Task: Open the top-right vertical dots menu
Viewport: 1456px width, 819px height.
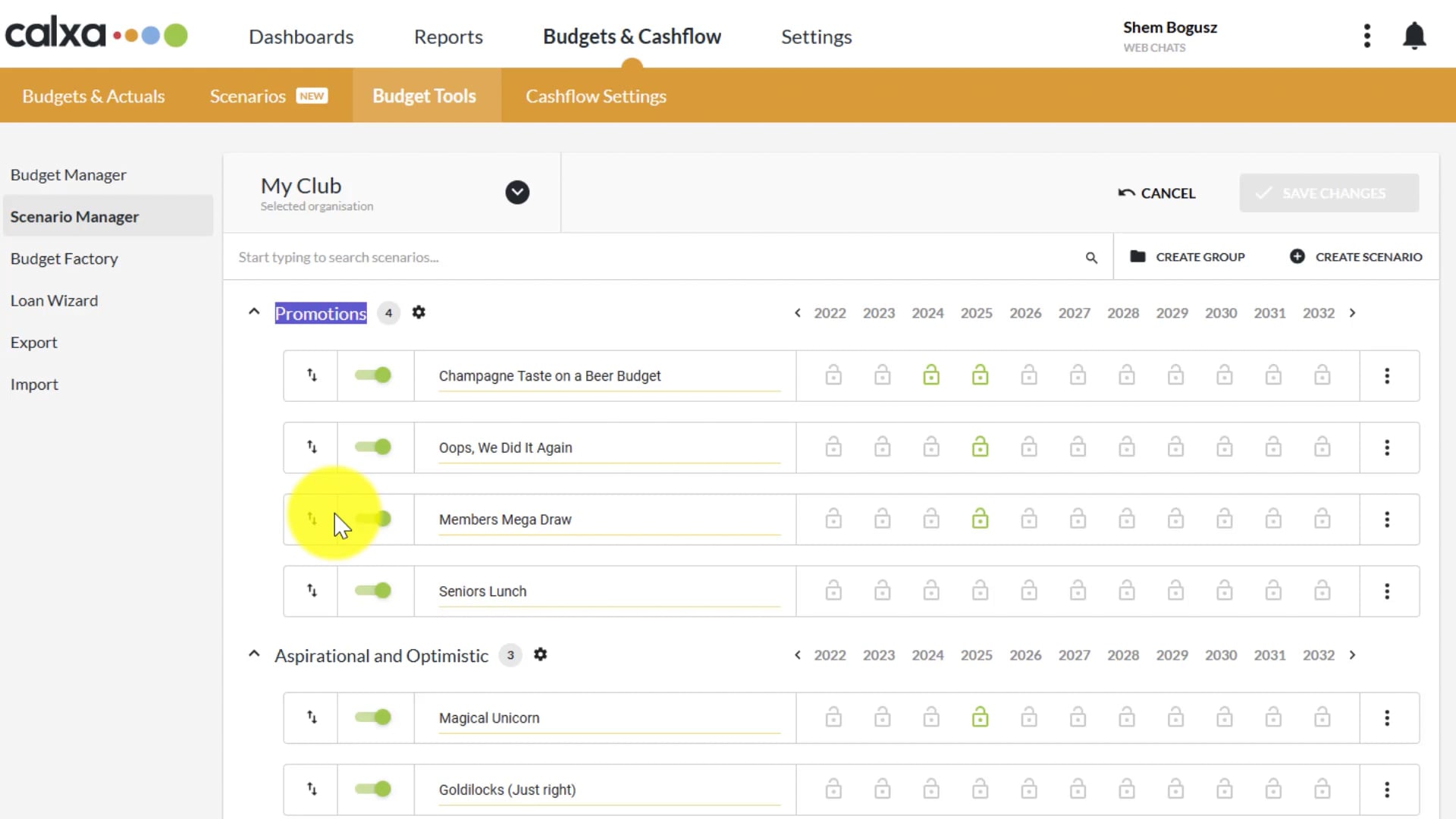Action: pyautogui.click(x=1367, y=36)
